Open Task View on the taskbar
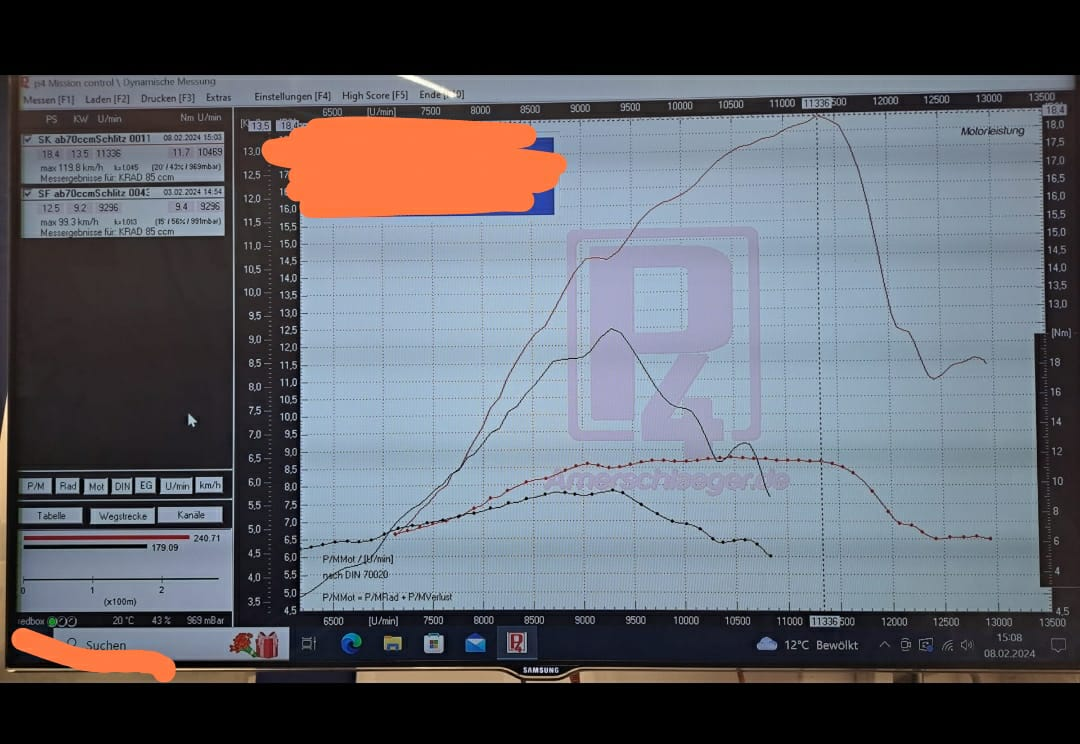Image resolution: width=1080 pixels, height=744 pixels. pyautogui.click(x=309, y=644)
